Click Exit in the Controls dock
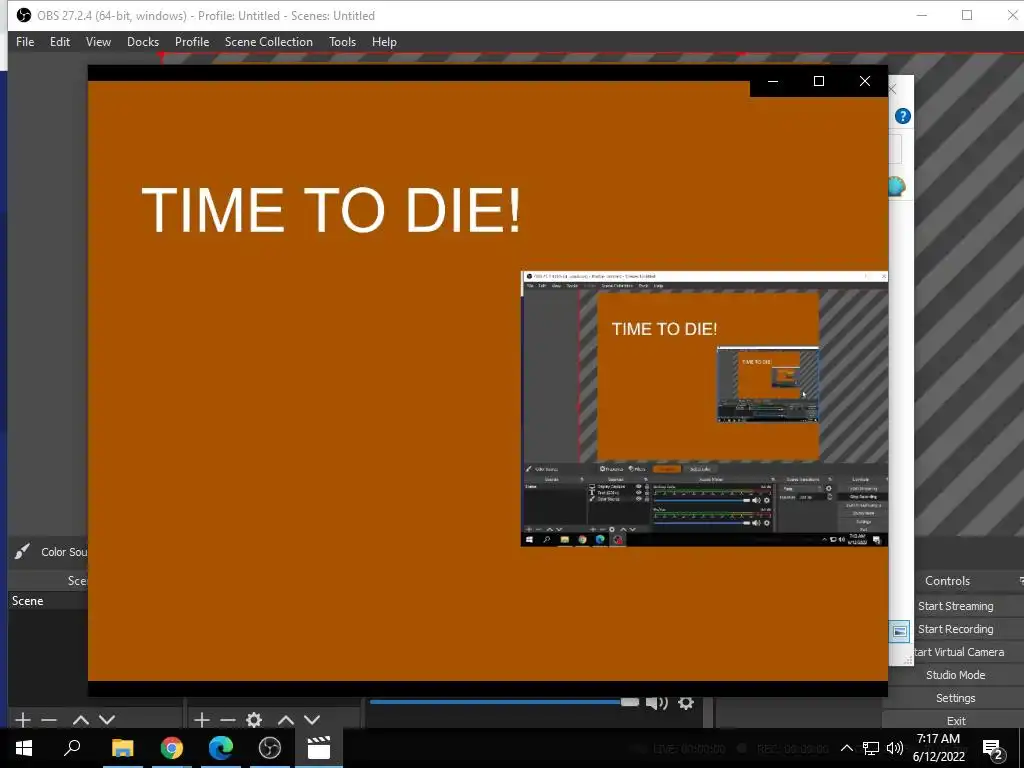This screenshot has height=768, width=1024. click(956, 720)
